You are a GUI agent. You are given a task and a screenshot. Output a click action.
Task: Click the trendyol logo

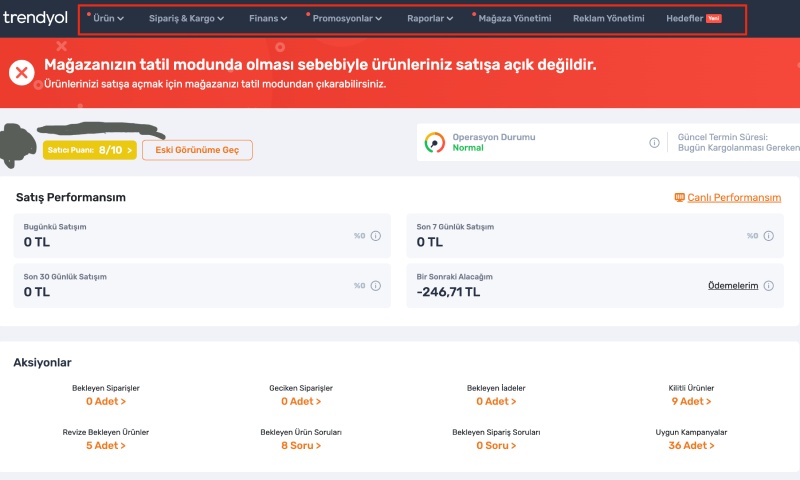tap(35, 18)
